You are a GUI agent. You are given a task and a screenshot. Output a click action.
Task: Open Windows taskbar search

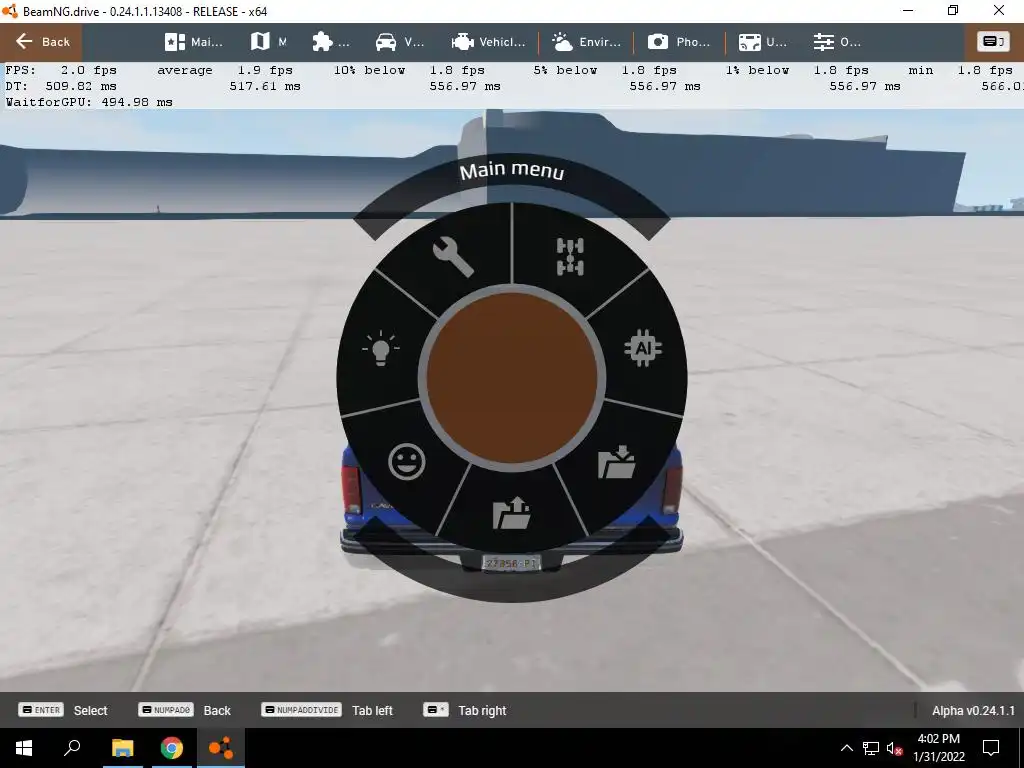pos(72,748)
